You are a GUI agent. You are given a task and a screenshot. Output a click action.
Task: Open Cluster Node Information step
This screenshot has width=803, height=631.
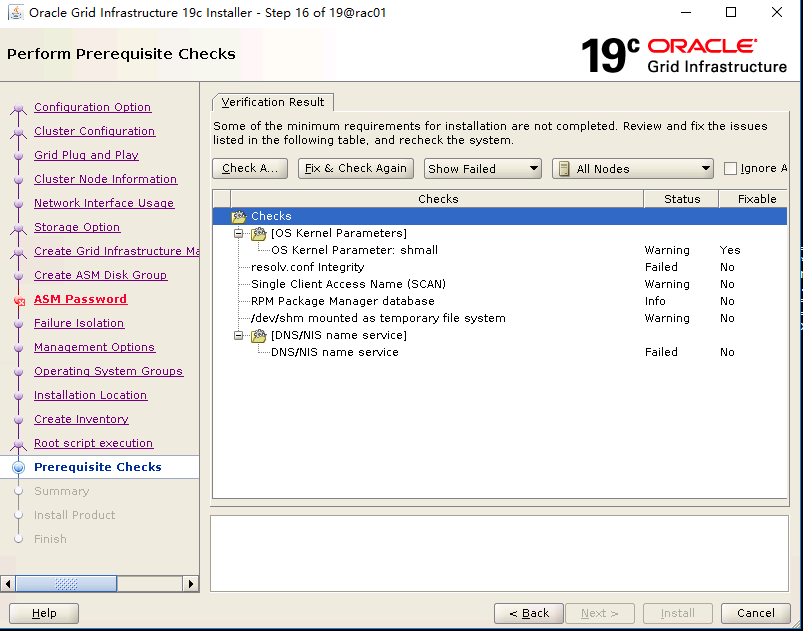coord(105,179)
